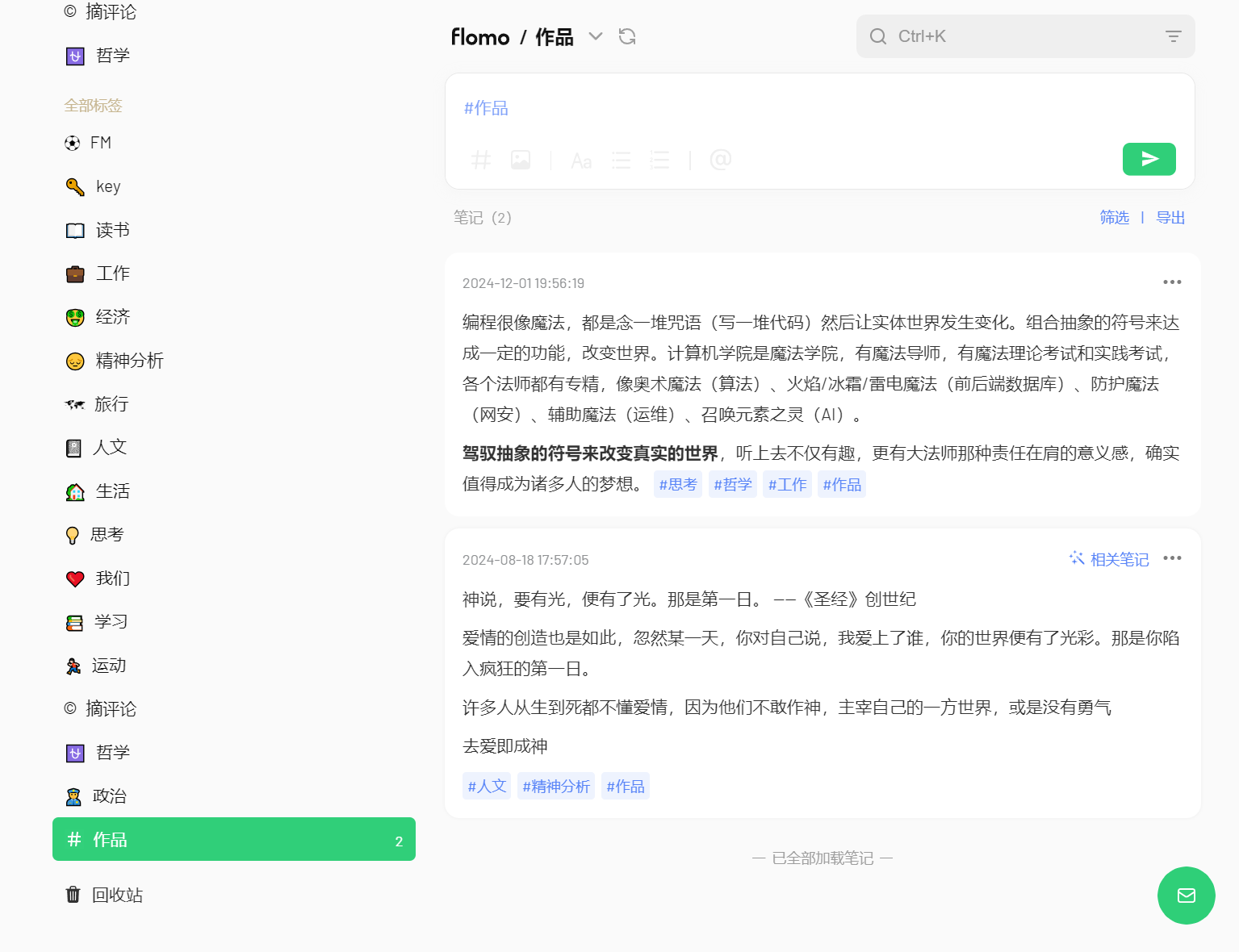Open more options for the 2024-08-18 note

(1172, 558)
